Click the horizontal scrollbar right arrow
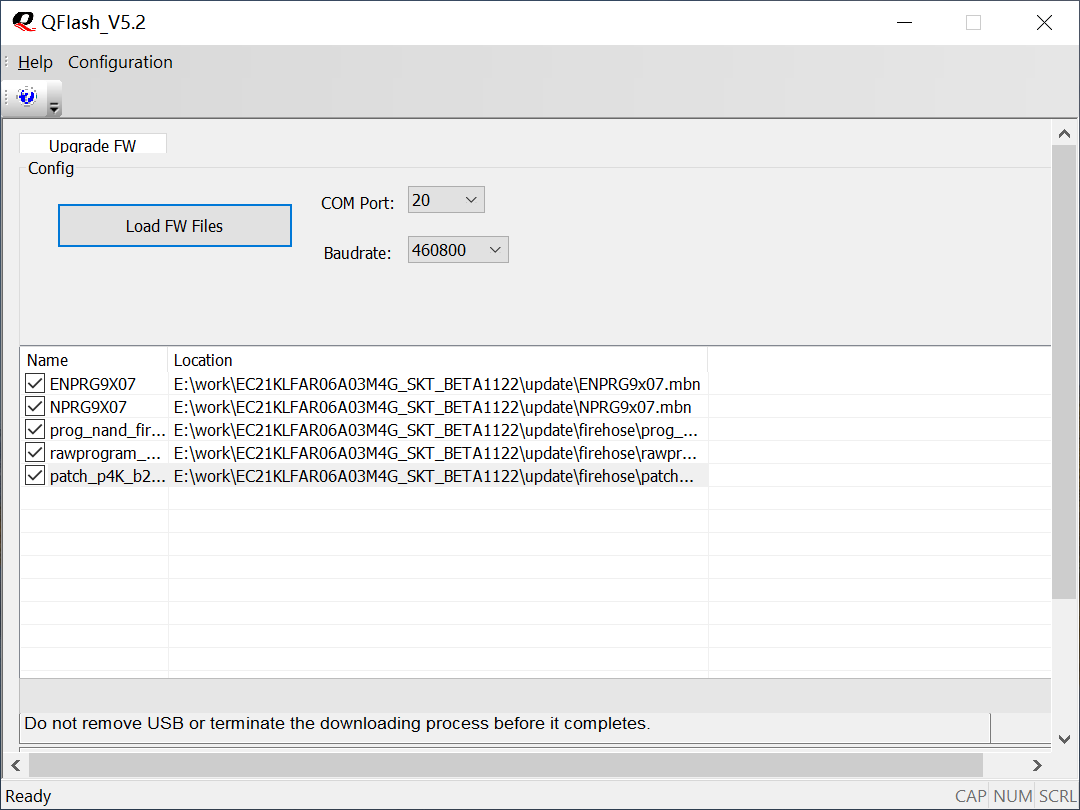The width and height of the screenshot is (1080, 810). 1037,765
